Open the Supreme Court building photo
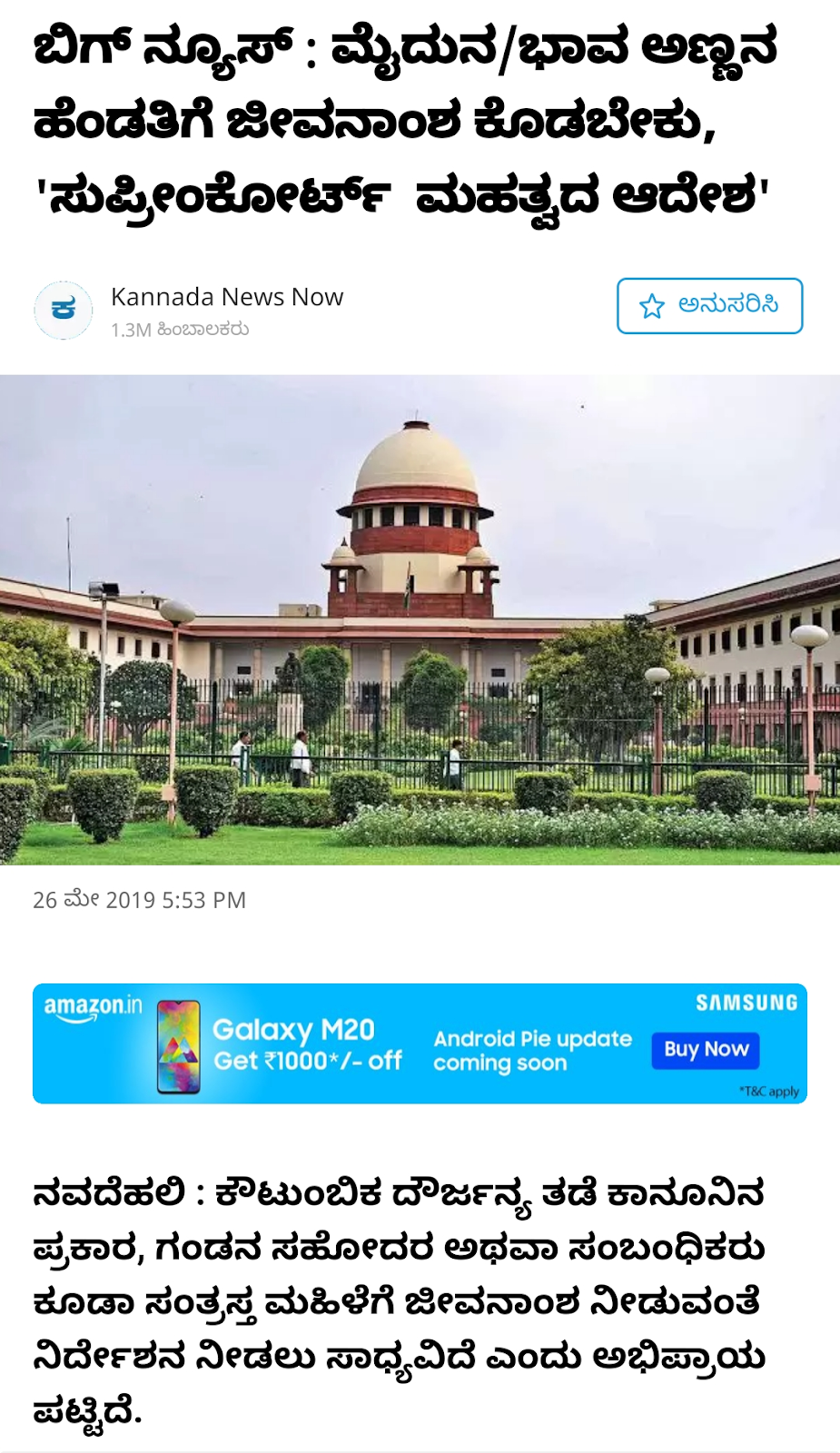The width and height of the screenshot is (840, 1453). coord(420,619)
